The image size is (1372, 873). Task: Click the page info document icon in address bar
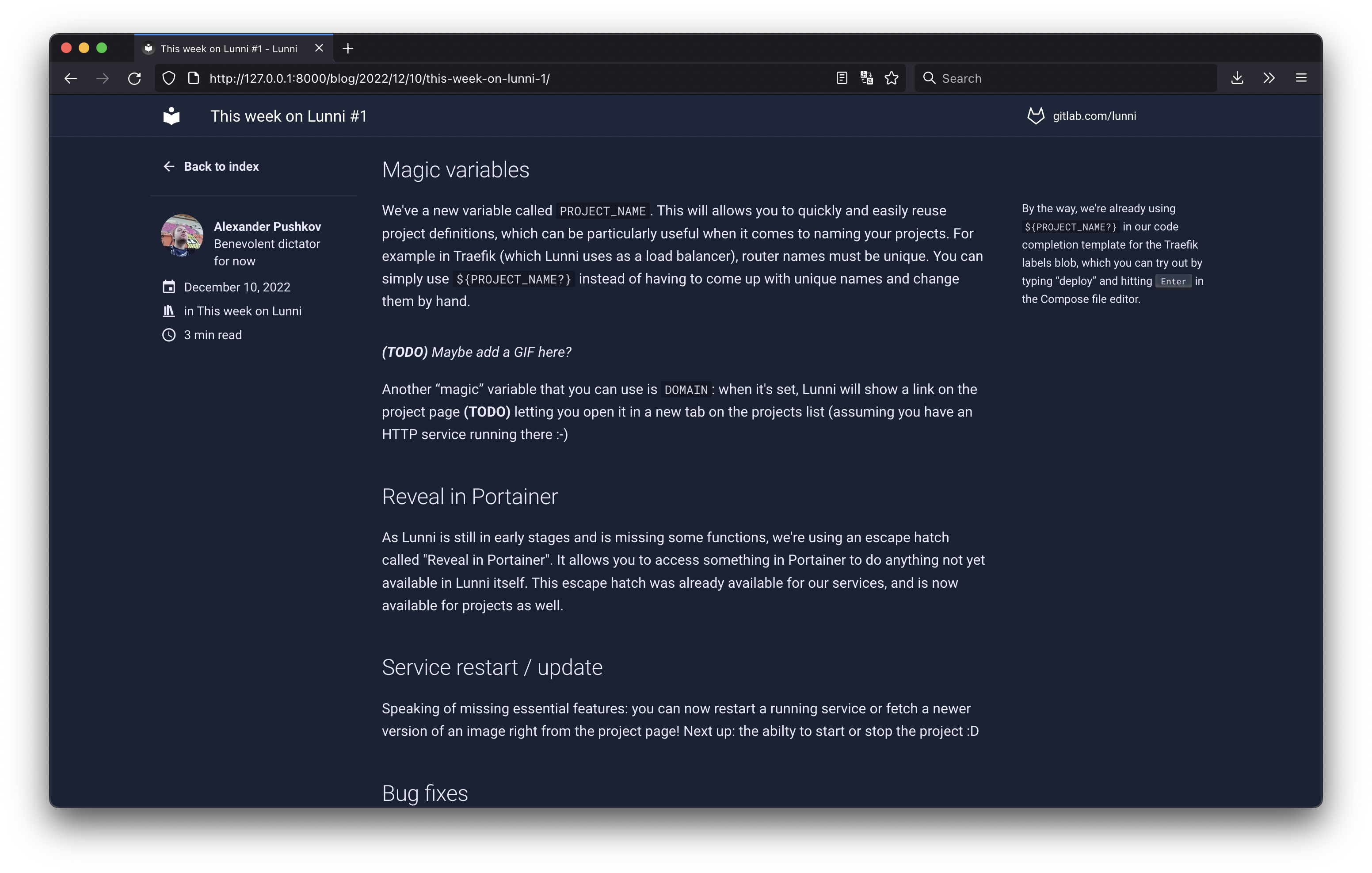point(194,78)
